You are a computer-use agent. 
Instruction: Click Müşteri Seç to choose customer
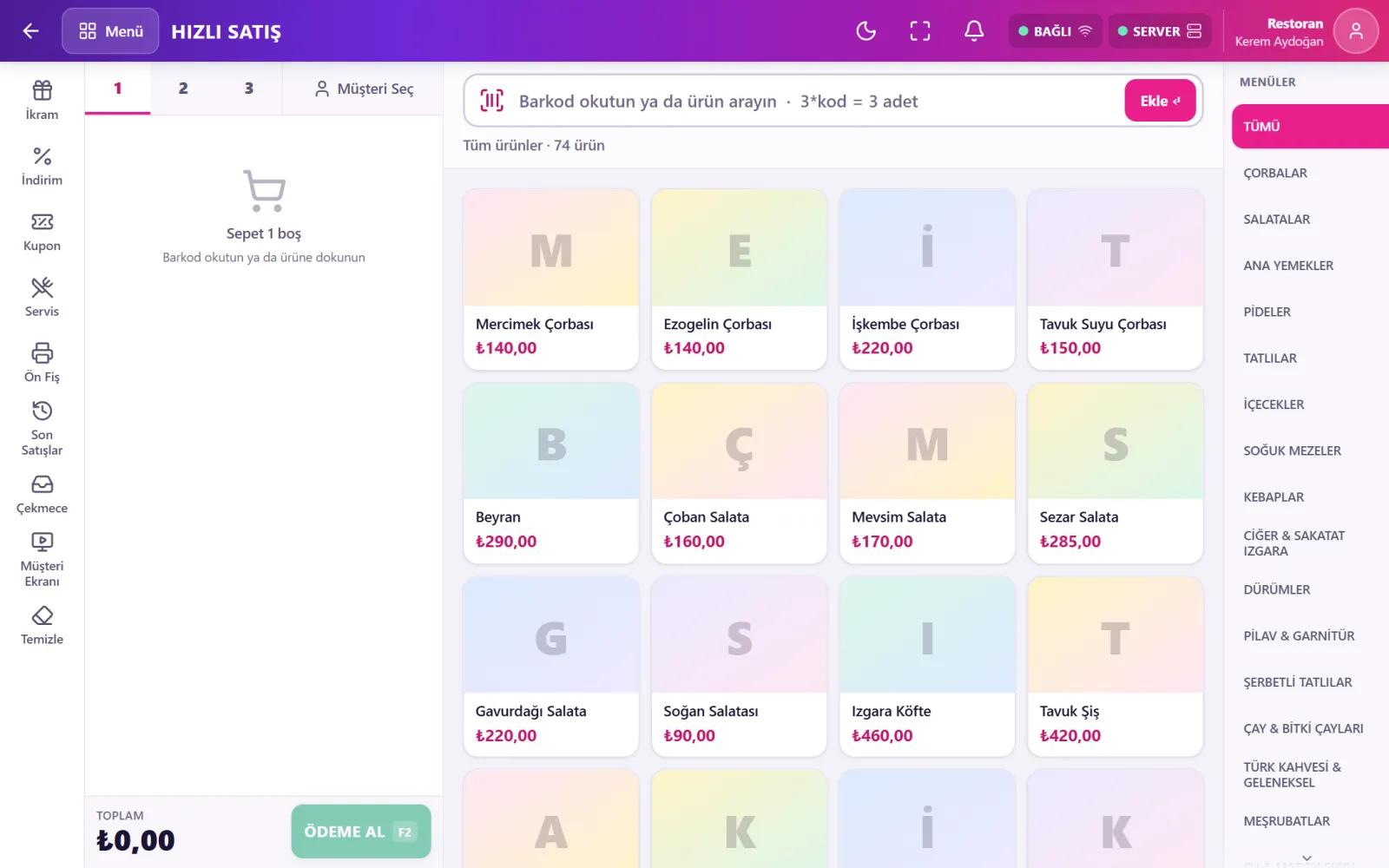[x=364, y=89]
